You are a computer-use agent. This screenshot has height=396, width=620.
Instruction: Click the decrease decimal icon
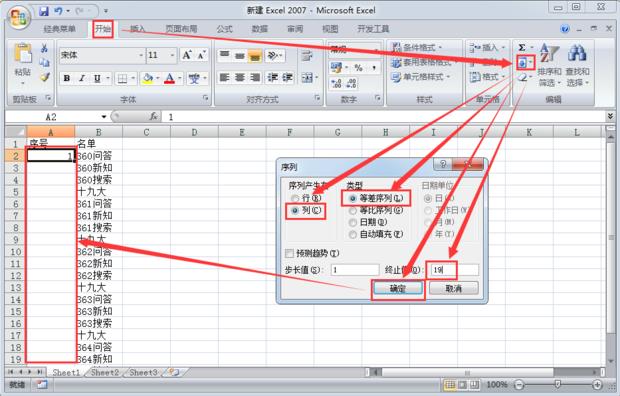(352, 83)
